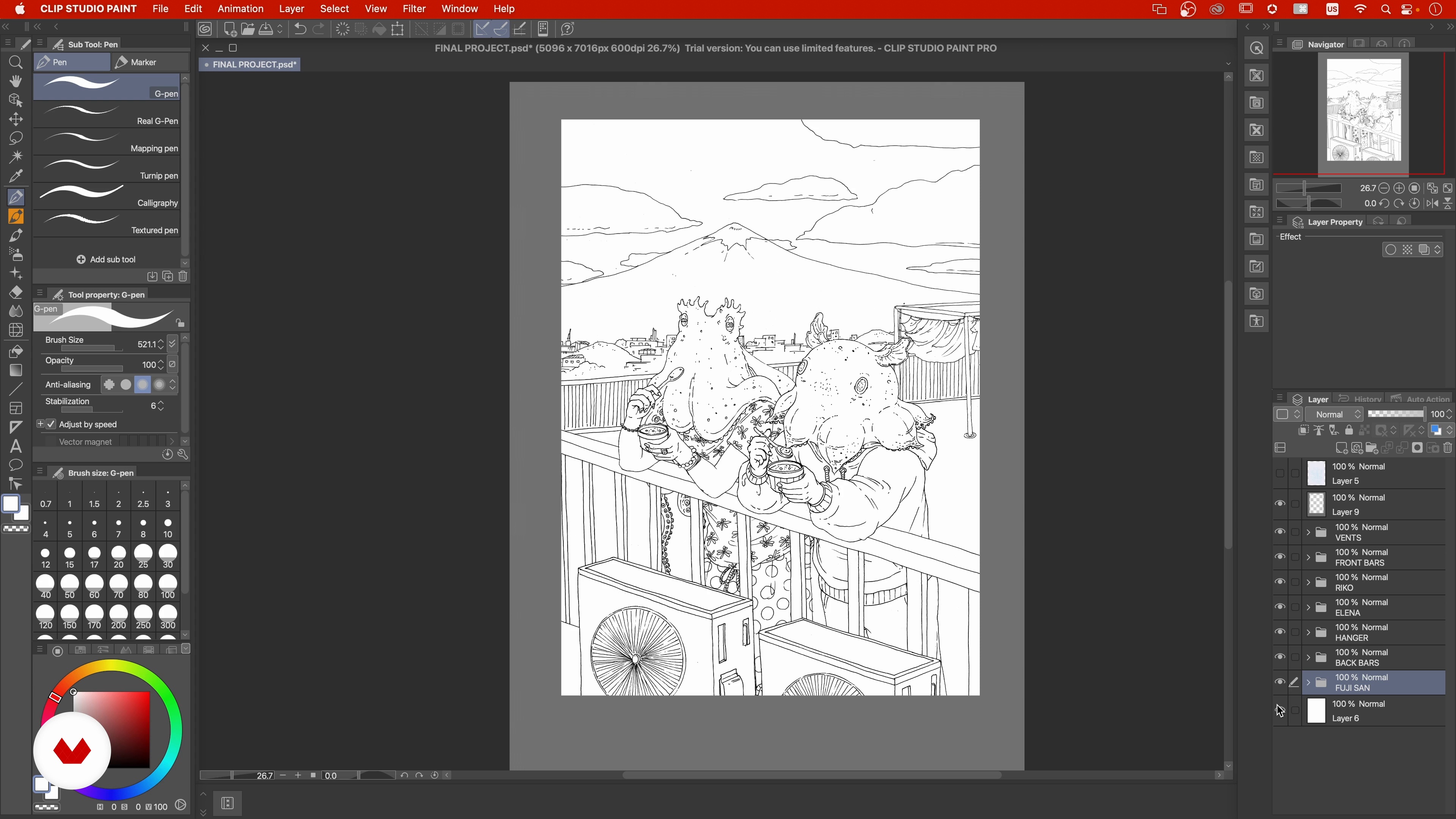Select the Balloon tool
The image size is (1456, 819).
16,465
